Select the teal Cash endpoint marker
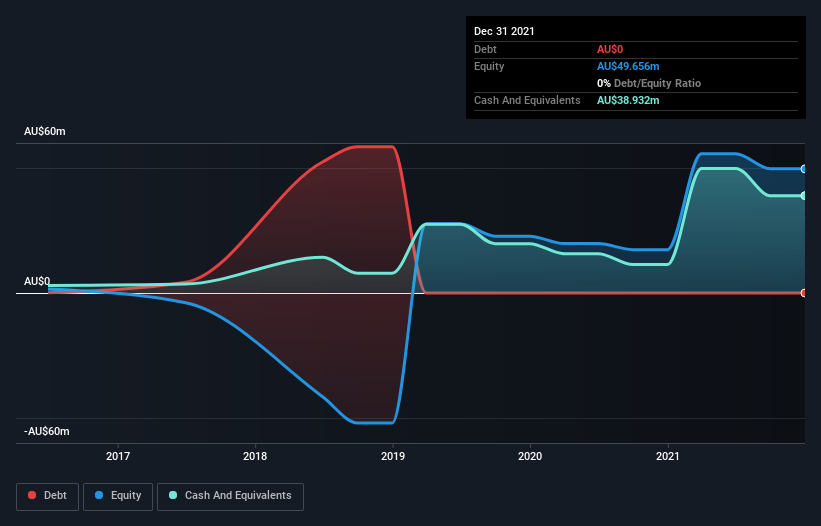The height and width of the screenshot is (526, 821). point(804,196)
